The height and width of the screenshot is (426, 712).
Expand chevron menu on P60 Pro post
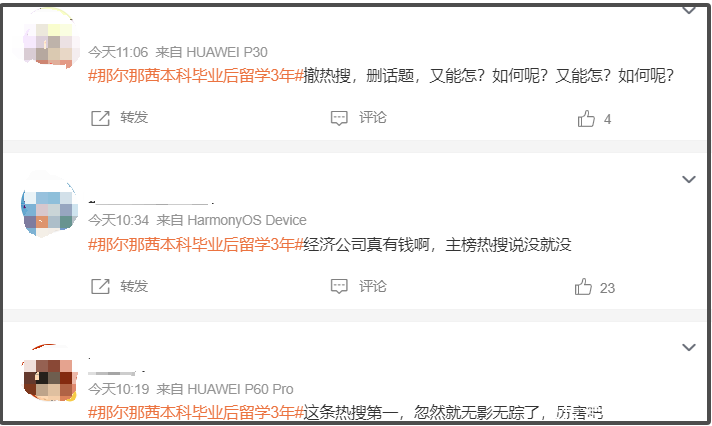[x=689, y=347]
